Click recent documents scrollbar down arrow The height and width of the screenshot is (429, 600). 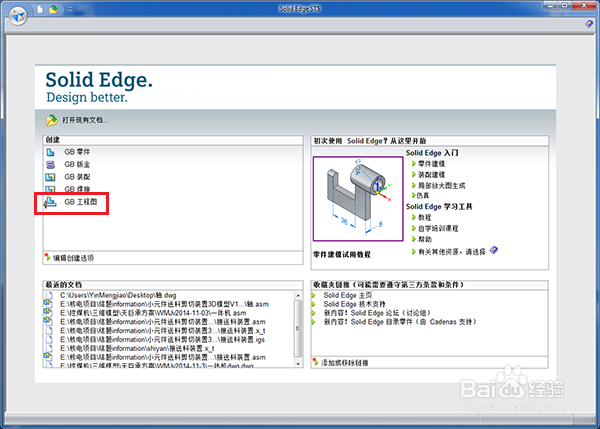point(298,364)
